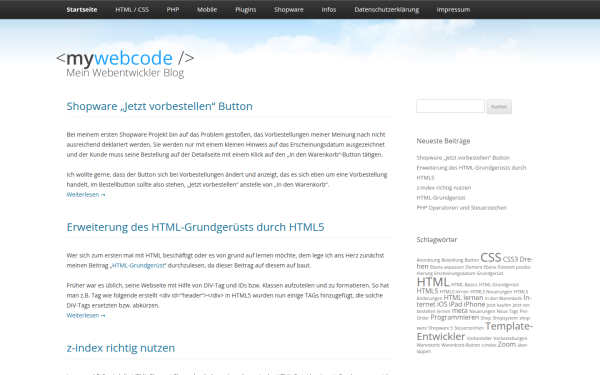Select the Steuerzeichen tag
This screenshot has height=375, width=600.
469,328
